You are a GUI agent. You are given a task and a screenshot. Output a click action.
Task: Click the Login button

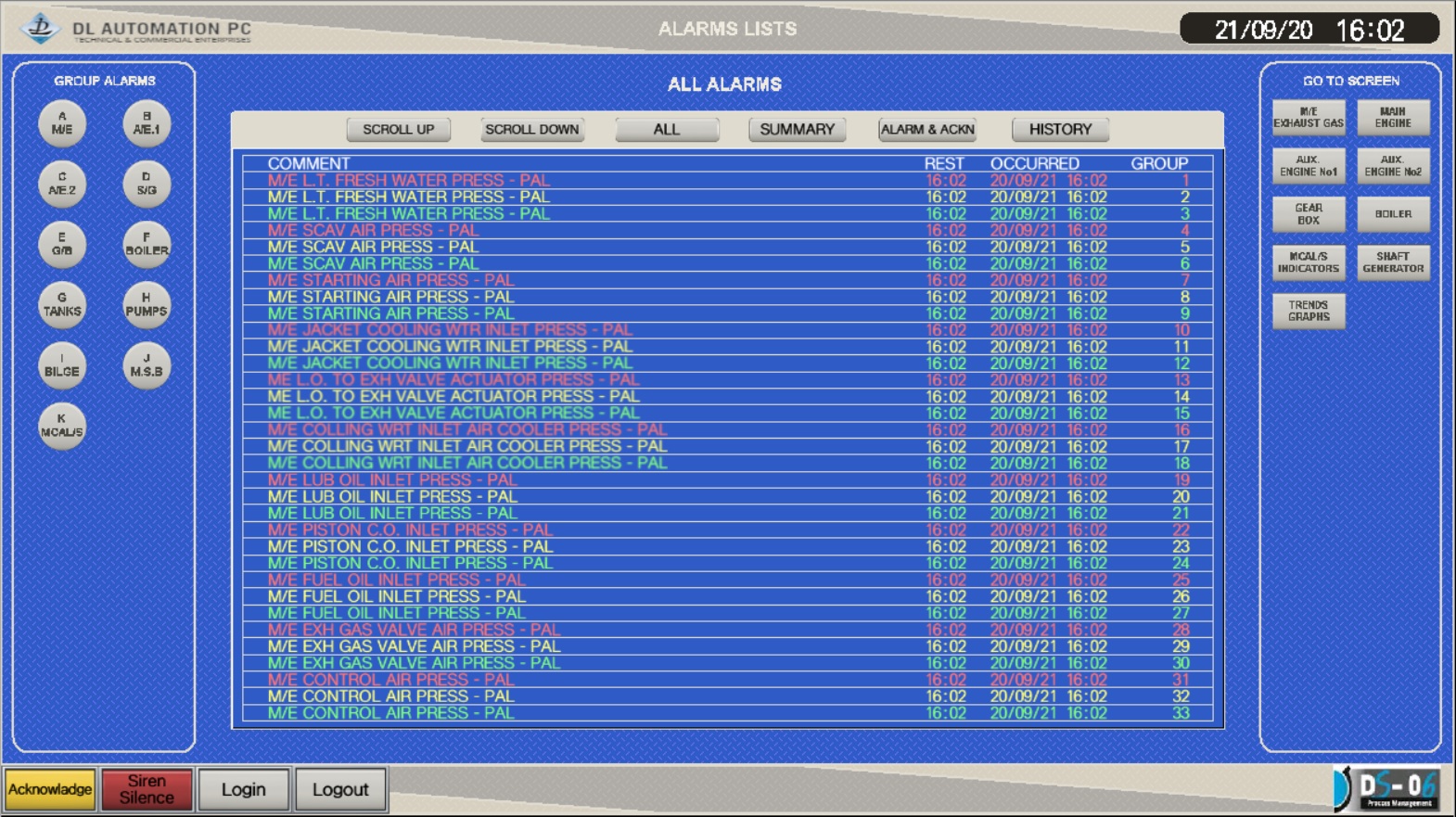point(244,789)
